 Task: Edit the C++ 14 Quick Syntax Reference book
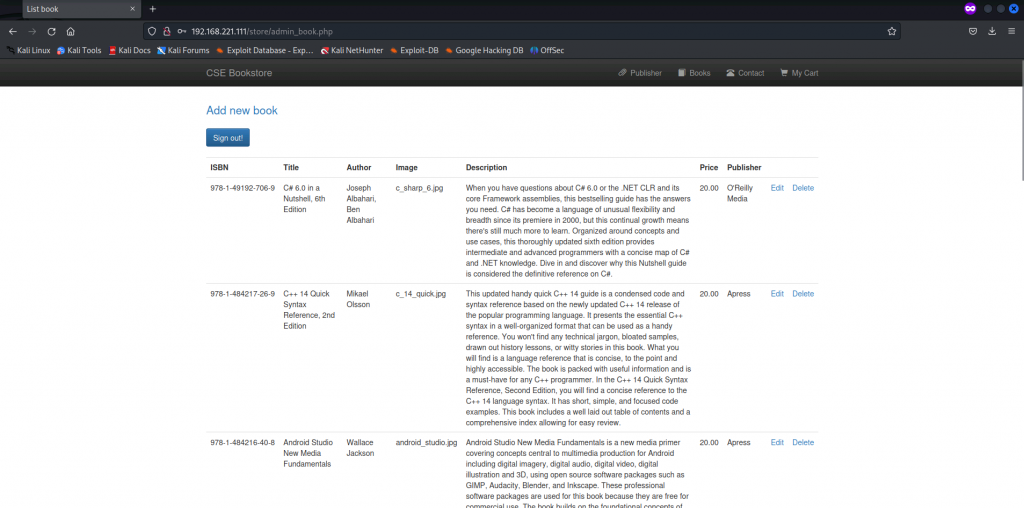point(777,294)
